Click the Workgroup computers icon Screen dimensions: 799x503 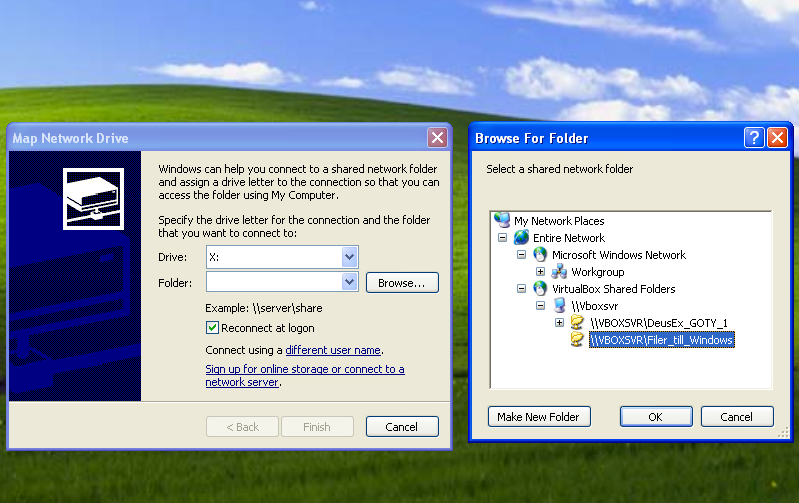coord(560,272)
